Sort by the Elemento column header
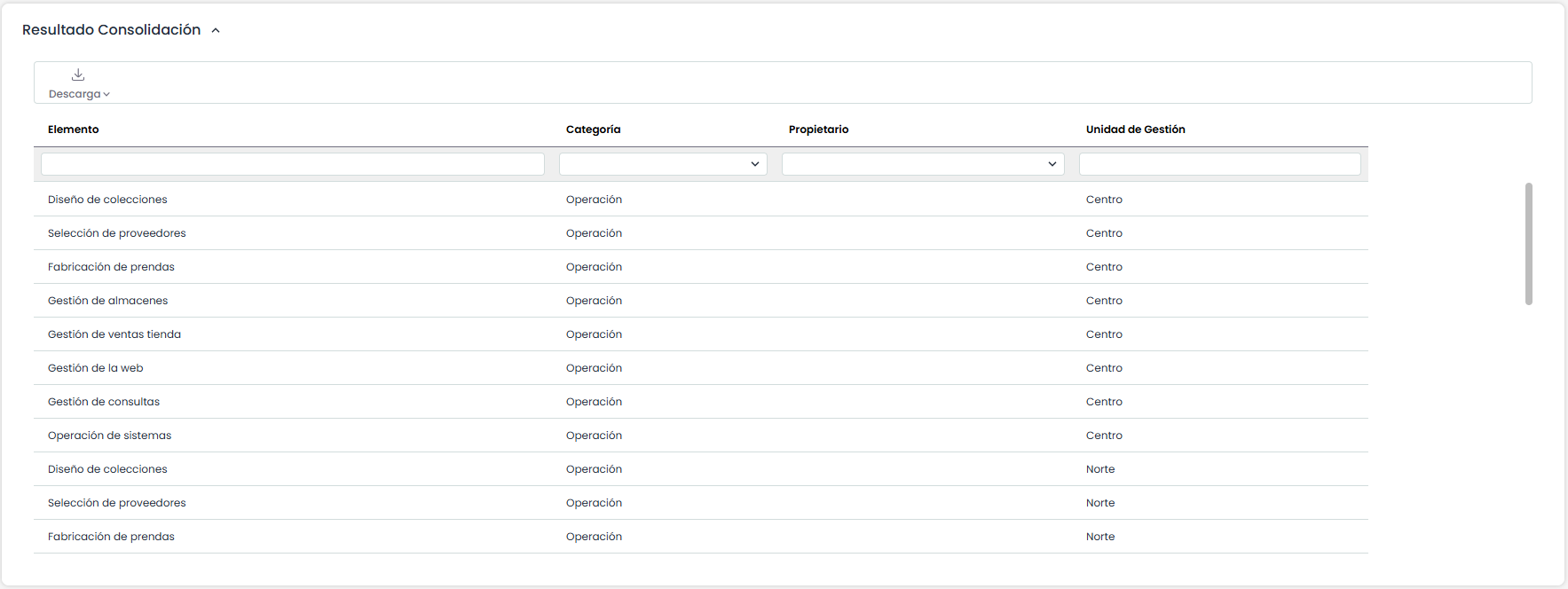Screen dimensions: 1568x589 74,130
